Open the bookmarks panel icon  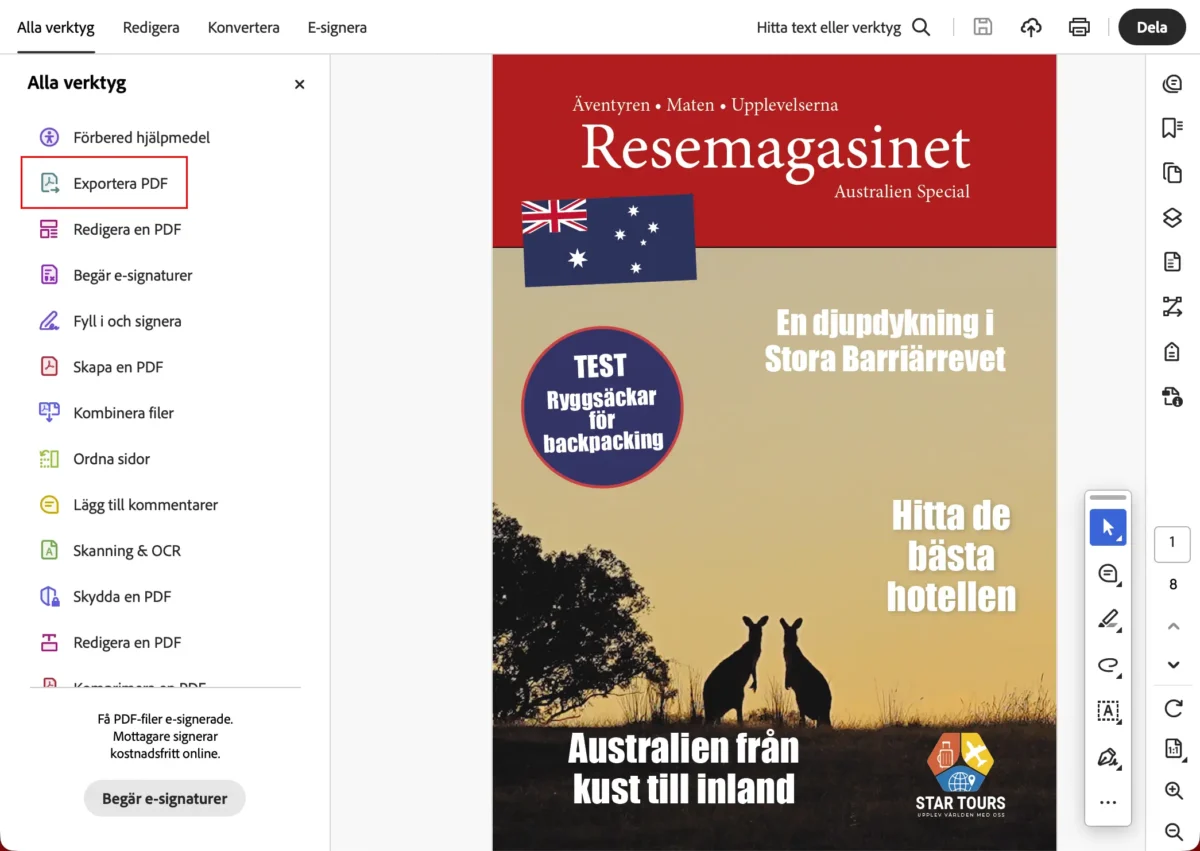point(1172,128)
